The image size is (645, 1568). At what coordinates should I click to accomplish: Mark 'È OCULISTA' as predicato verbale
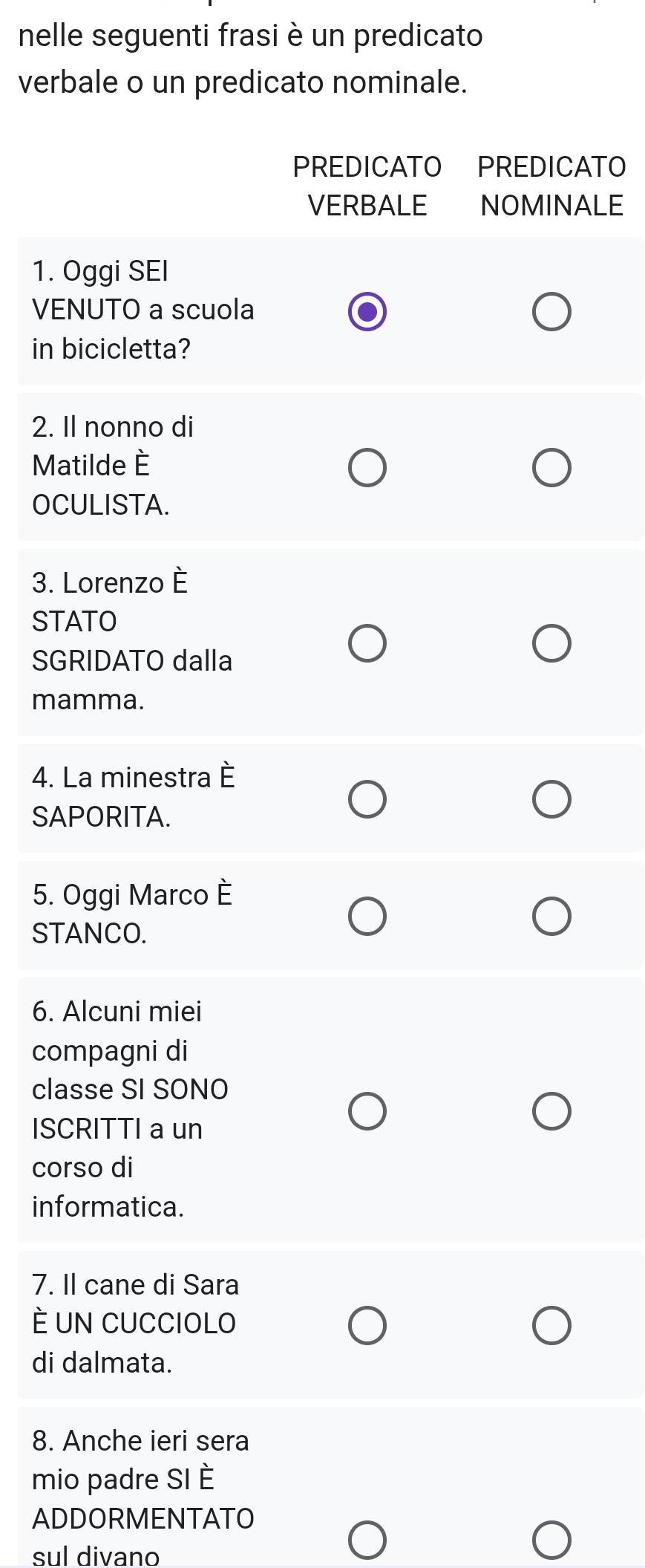[x=367, y=468]
